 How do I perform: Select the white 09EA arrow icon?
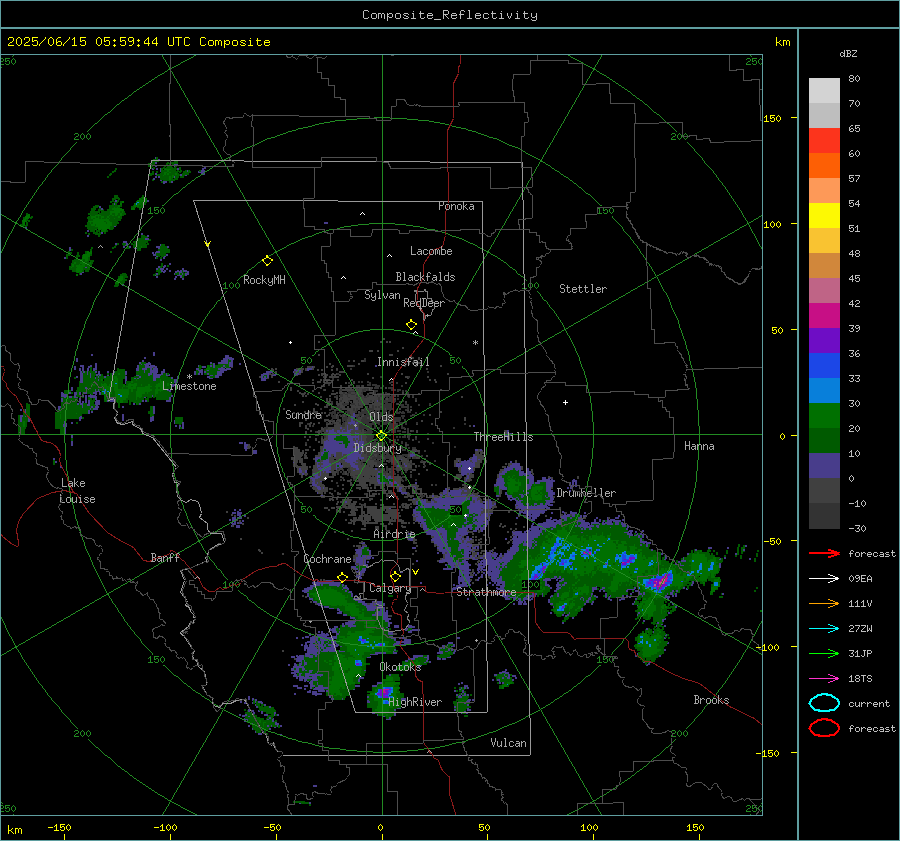(824, 578)
